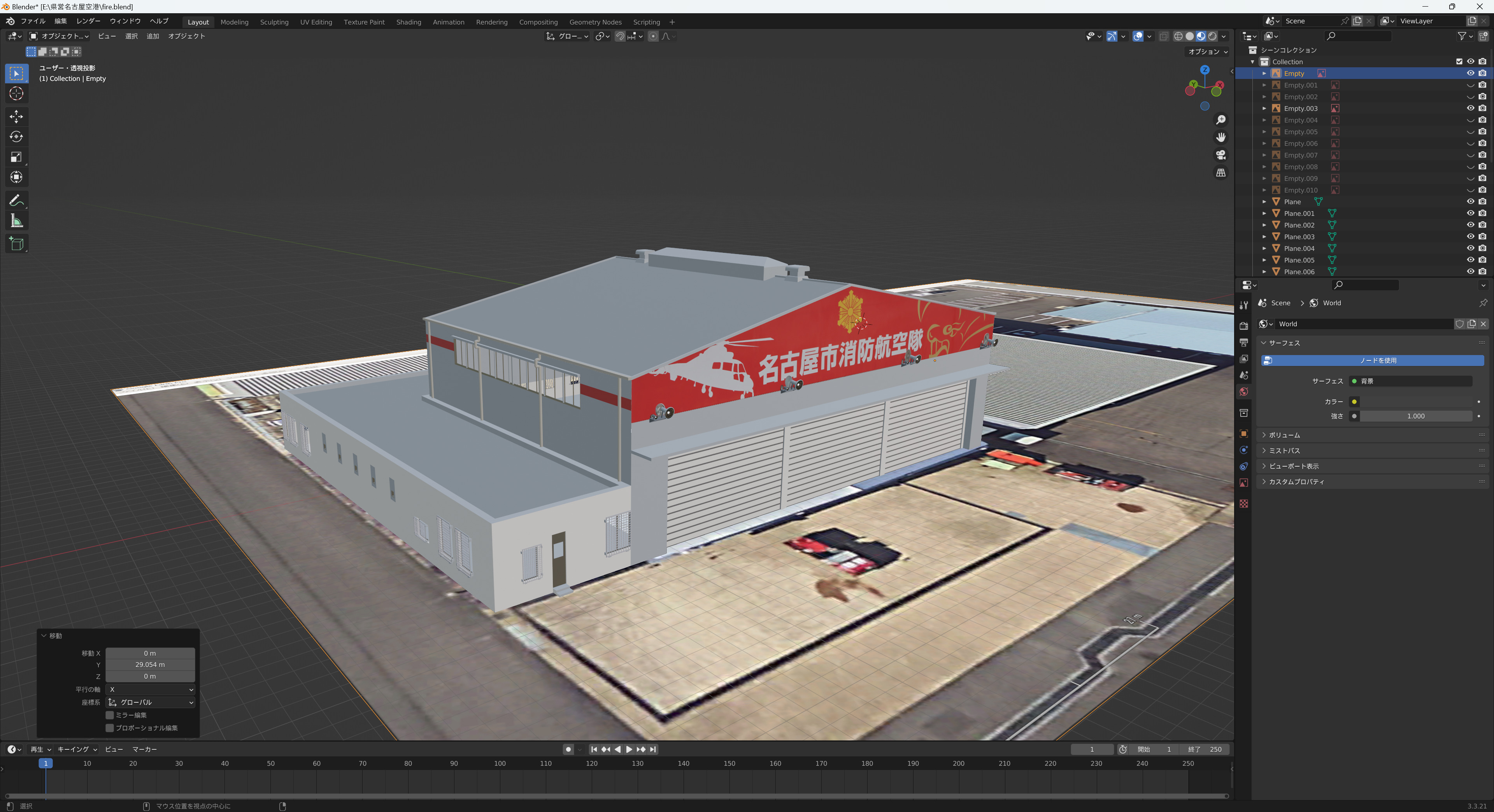Open the Object Constraints properties tab
The image size is (1494, 812).
[x=1243, y=466]
